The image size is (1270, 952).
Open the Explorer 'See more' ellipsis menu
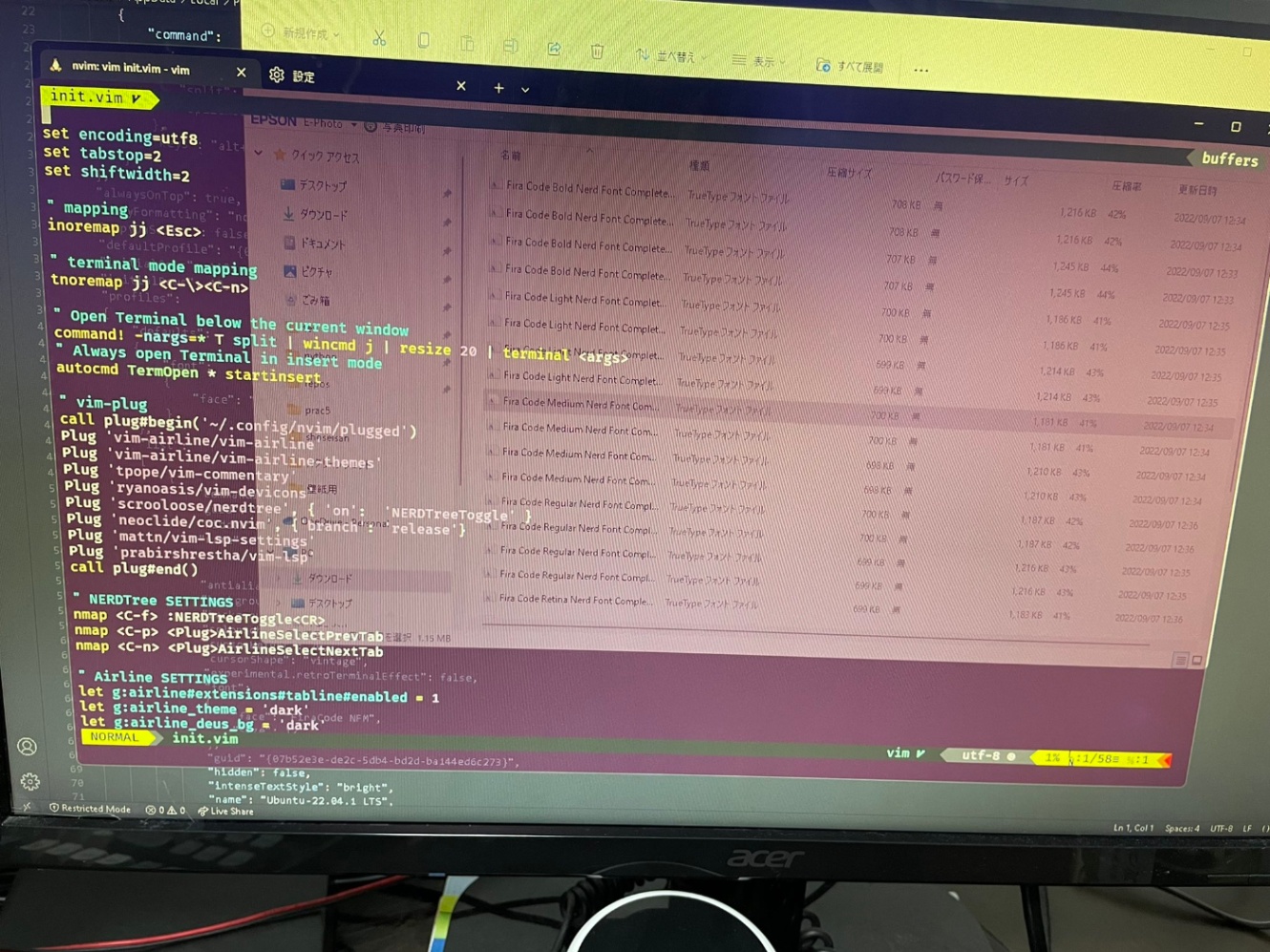(x=921, y=70)
